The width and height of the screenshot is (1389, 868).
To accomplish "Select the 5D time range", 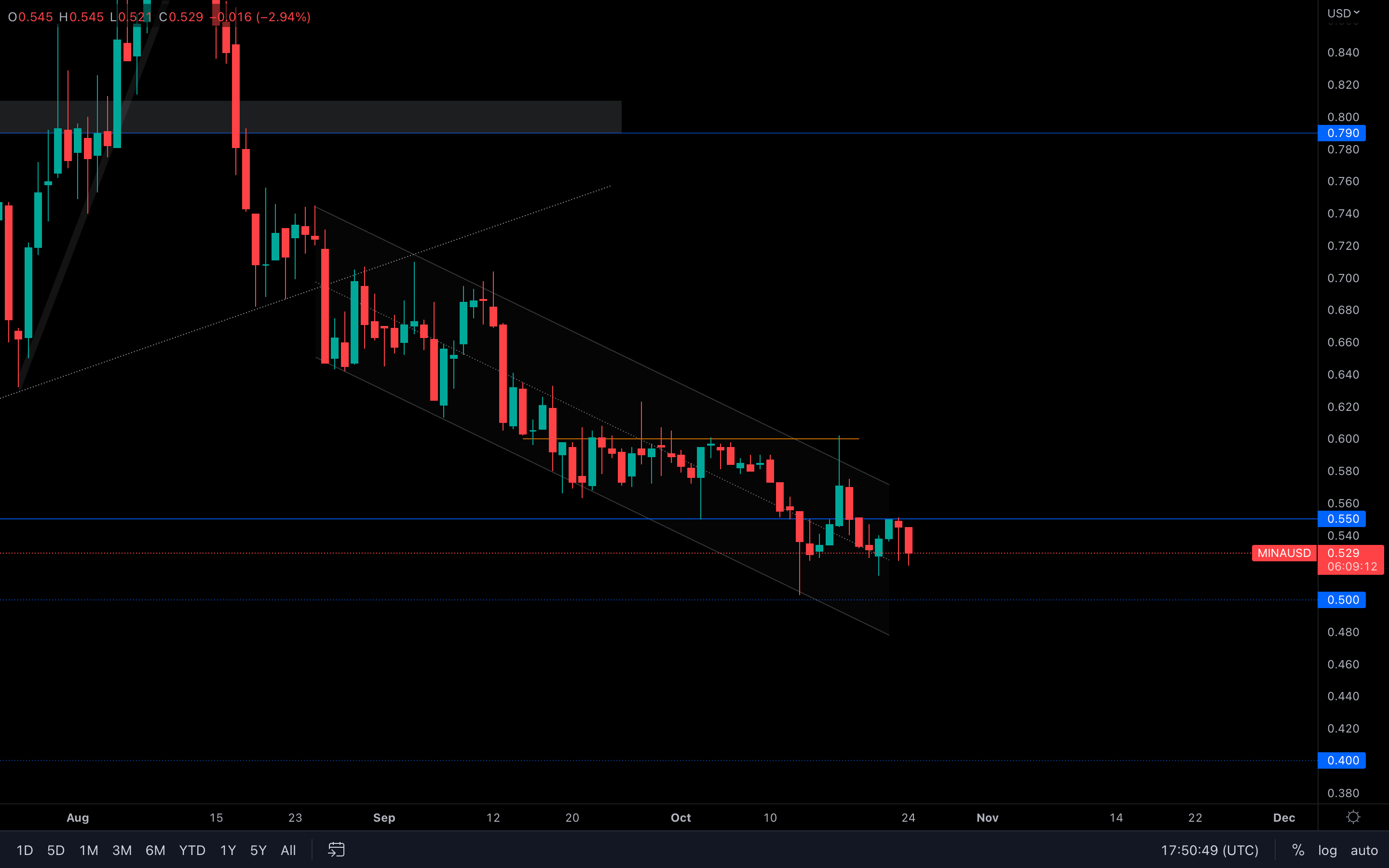I will click(x=55, y=850).
